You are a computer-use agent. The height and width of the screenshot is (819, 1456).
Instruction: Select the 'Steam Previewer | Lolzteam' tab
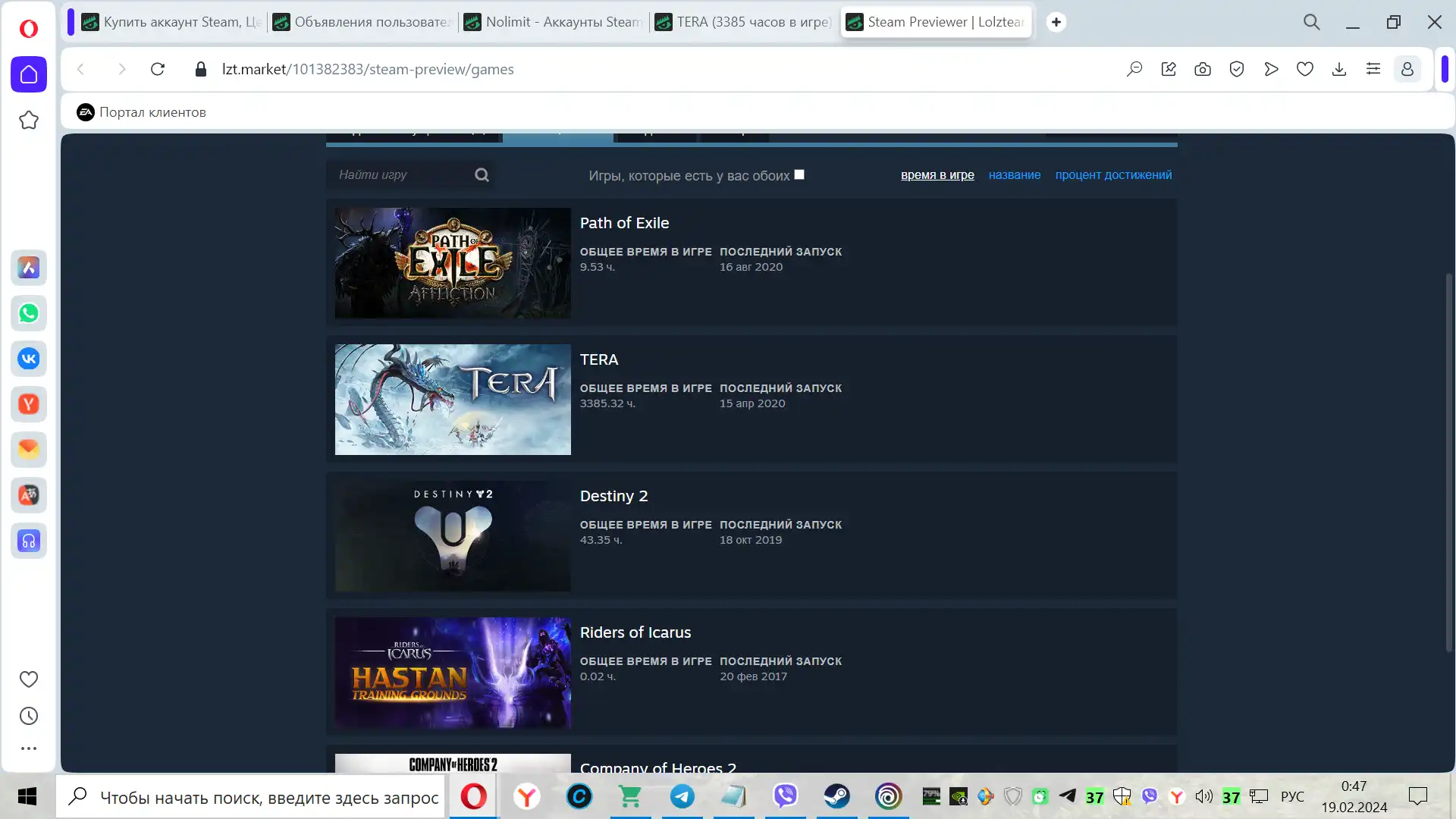[x=936, y=22]
